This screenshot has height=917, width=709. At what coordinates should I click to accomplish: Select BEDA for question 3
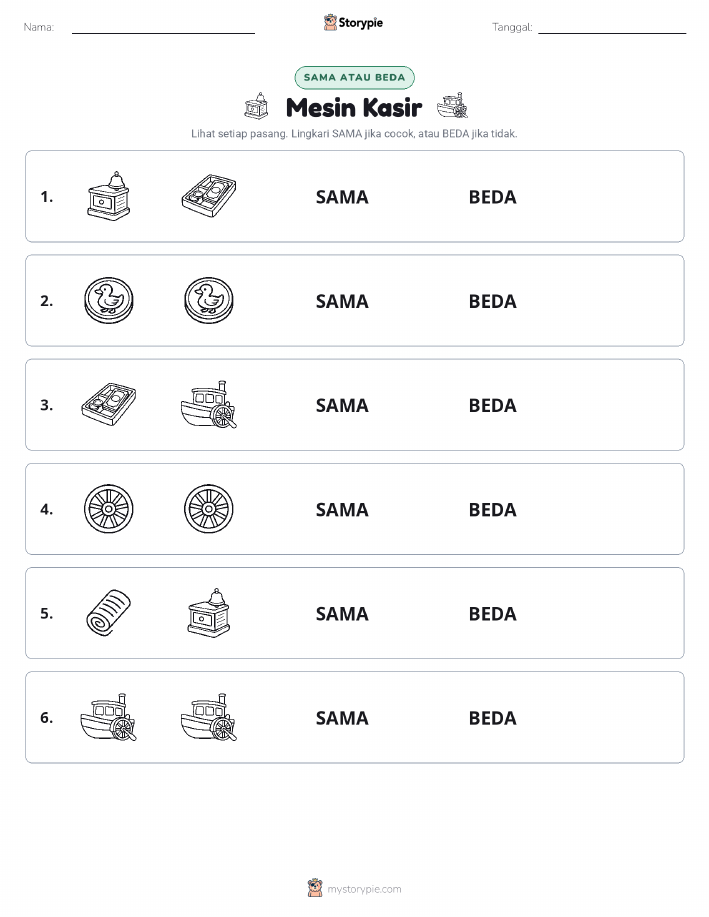493,405
